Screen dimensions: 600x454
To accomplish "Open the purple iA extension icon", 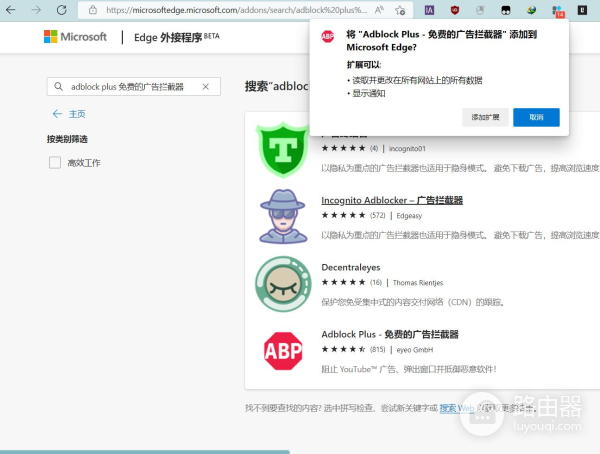I will [x=429, y=10].
